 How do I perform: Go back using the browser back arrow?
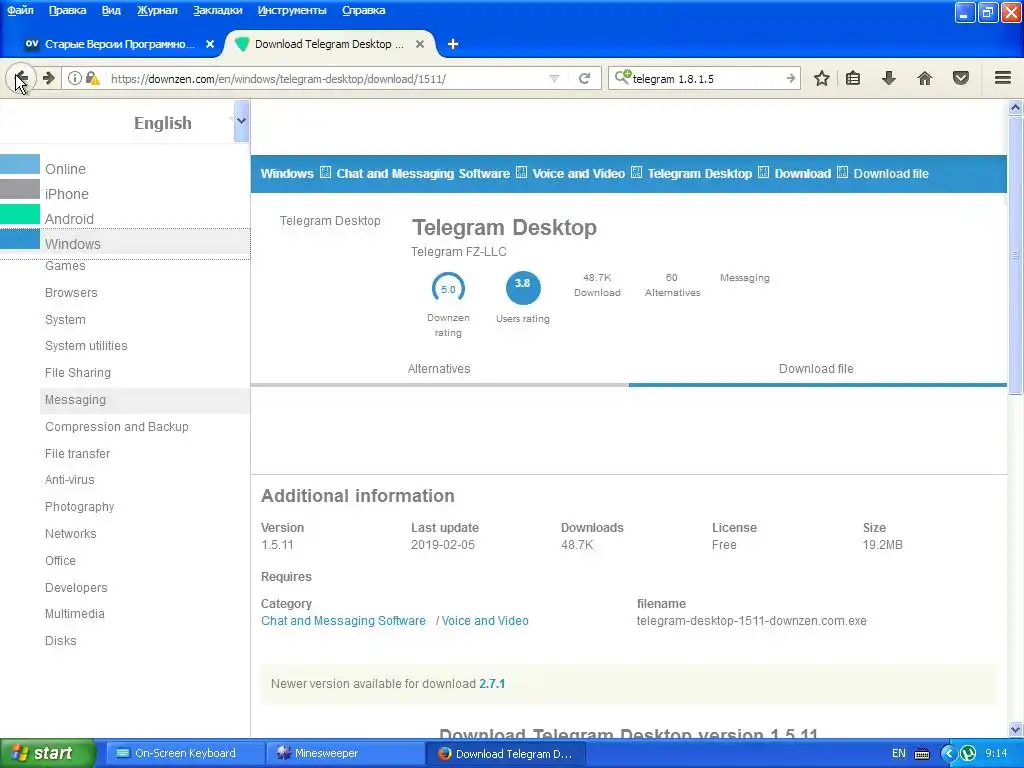point(20,78)
